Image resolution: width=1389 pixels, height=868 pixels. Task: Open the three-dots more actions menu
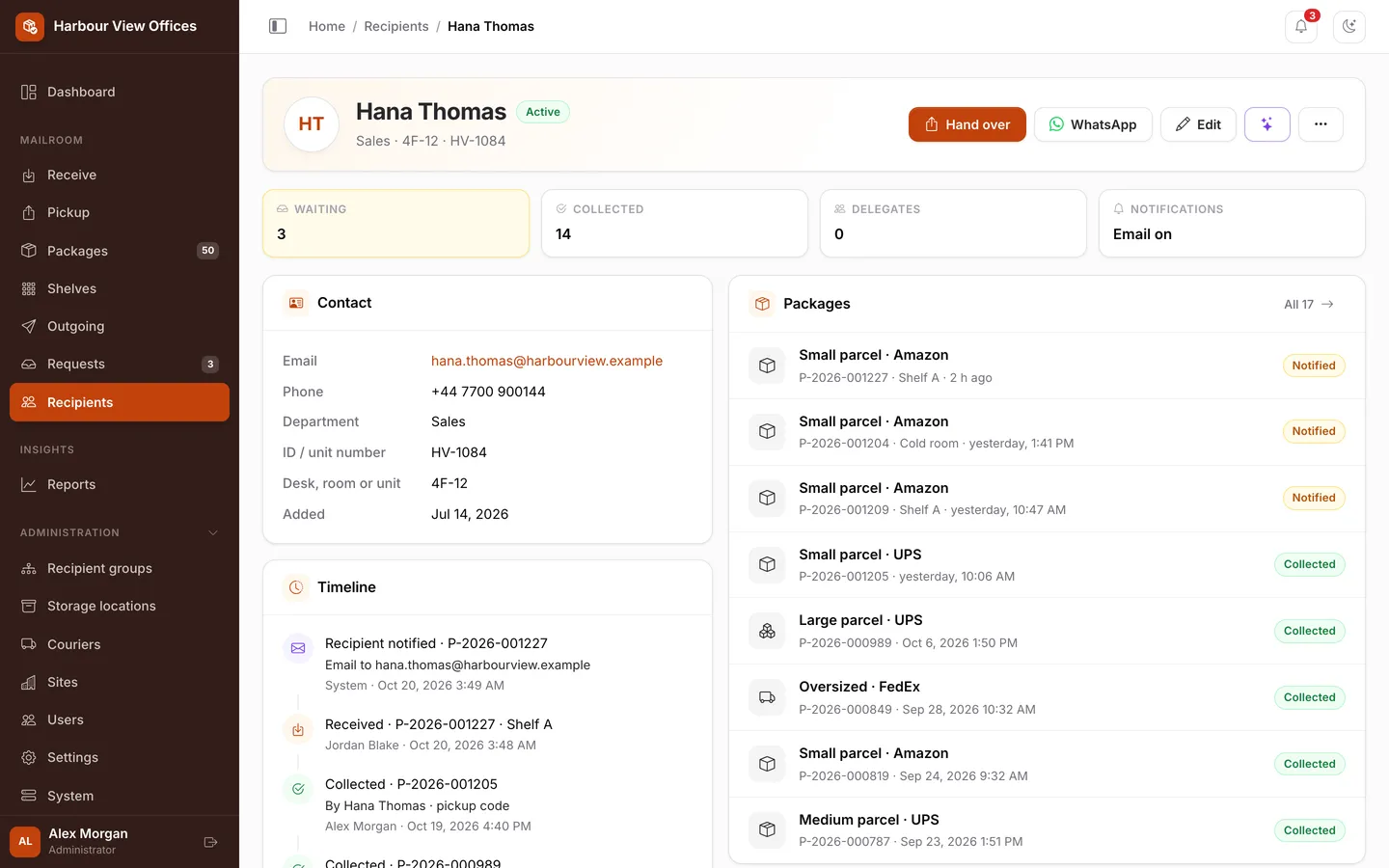[x=1321, y=124]
